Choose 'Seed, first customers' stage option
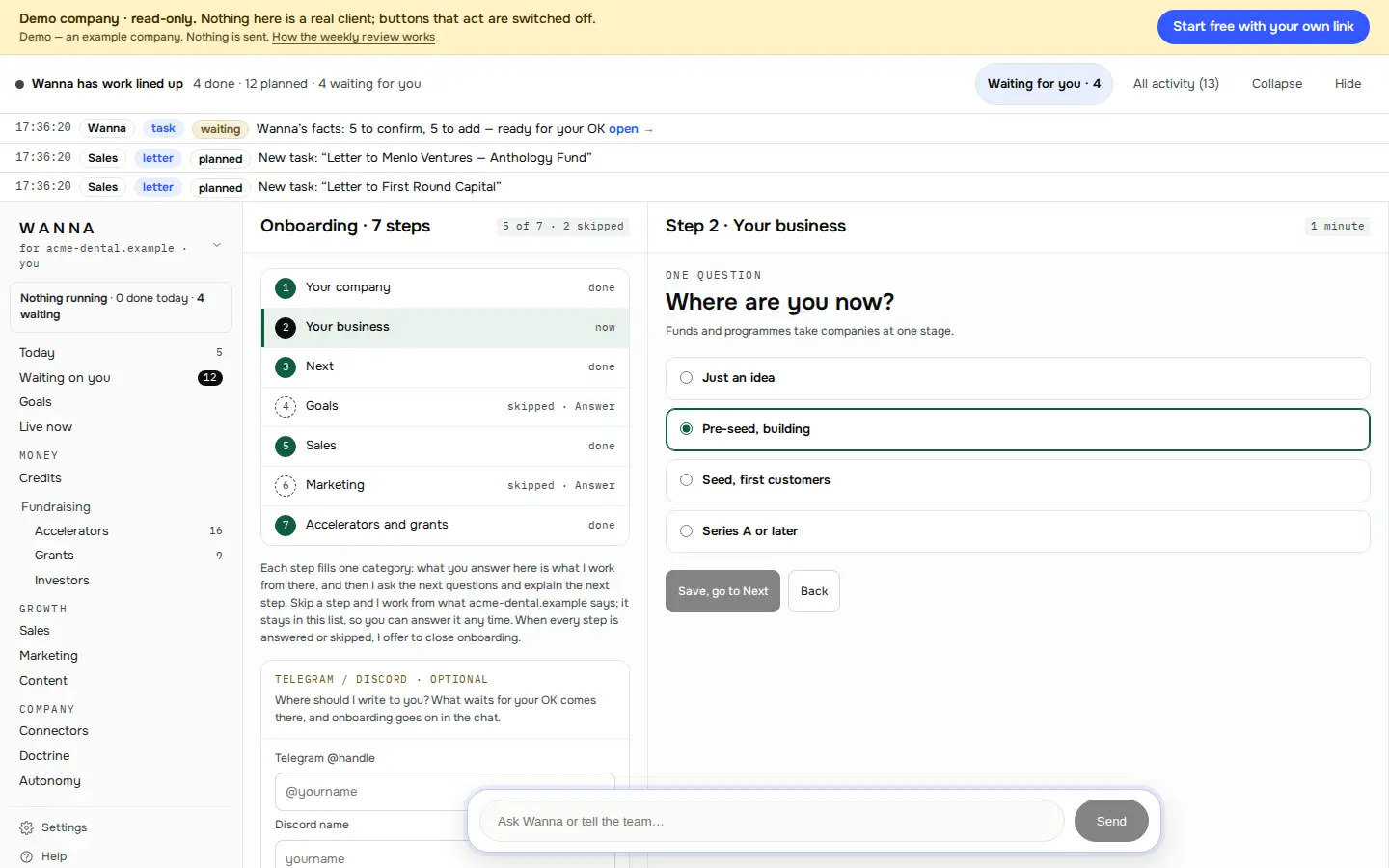This screenshot has width=1389, height=868. click(x=1018, y=480)
